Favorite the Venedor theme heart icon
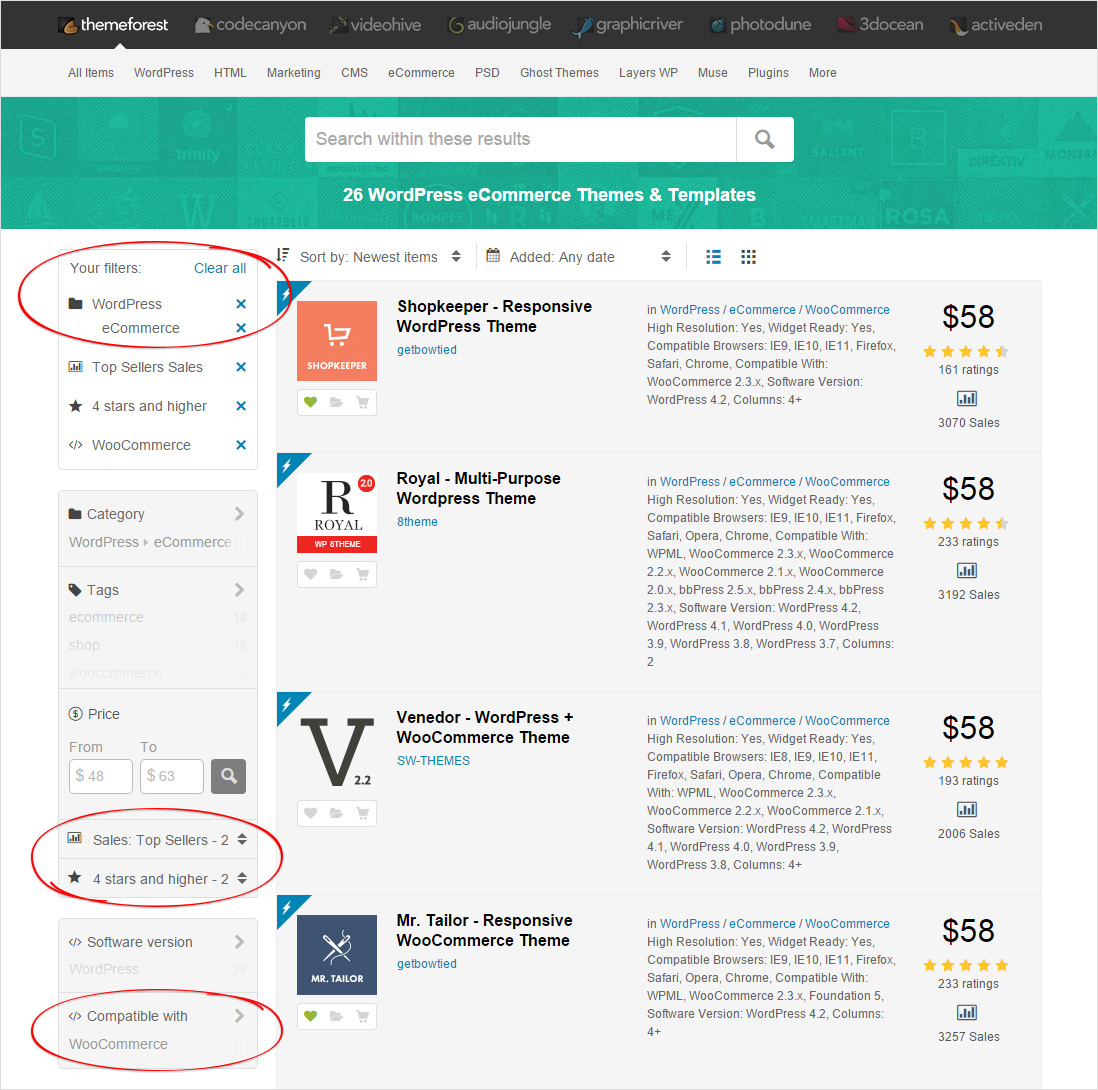The height and width of the screenshot is (1090, 1098). [310, 813]
